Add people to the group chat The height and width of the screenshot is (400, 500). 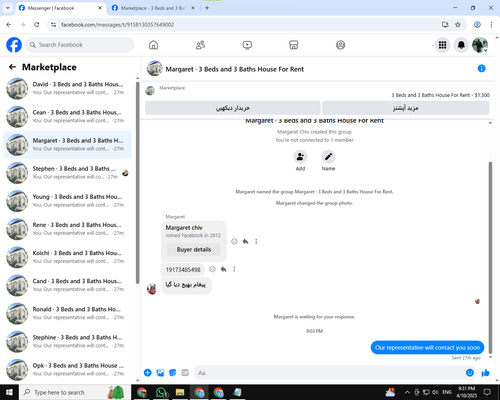coord(300,157)
